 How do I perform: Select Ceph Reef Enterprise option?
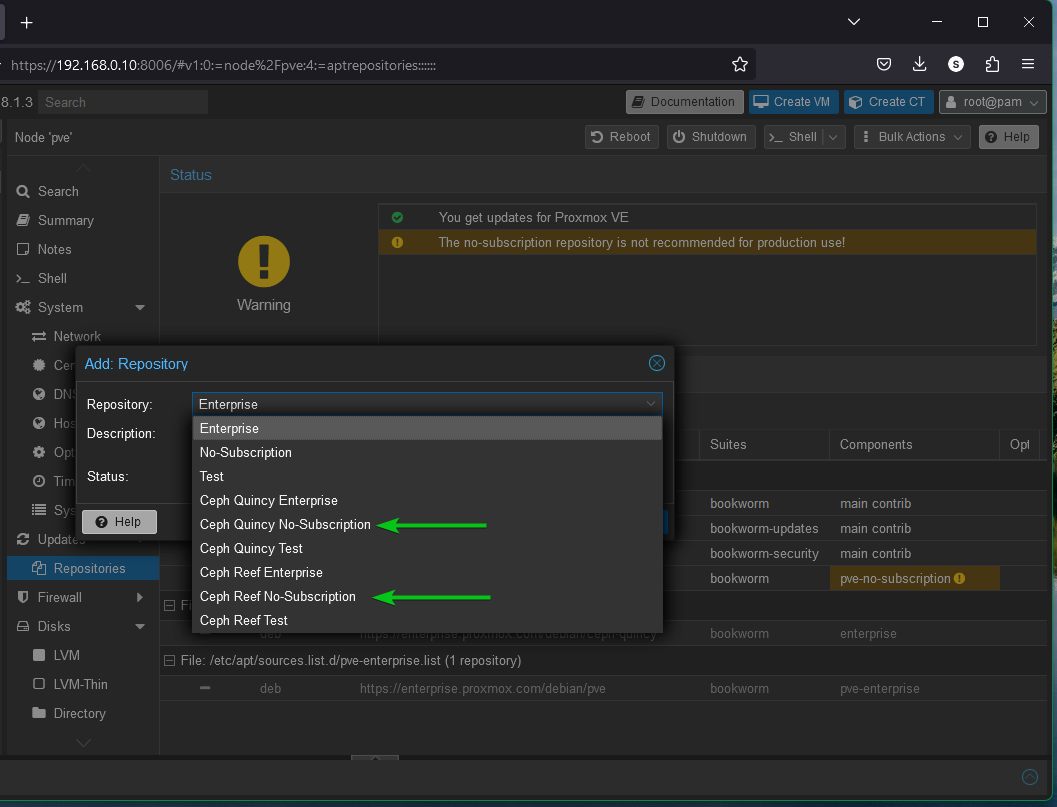[427, 572]
